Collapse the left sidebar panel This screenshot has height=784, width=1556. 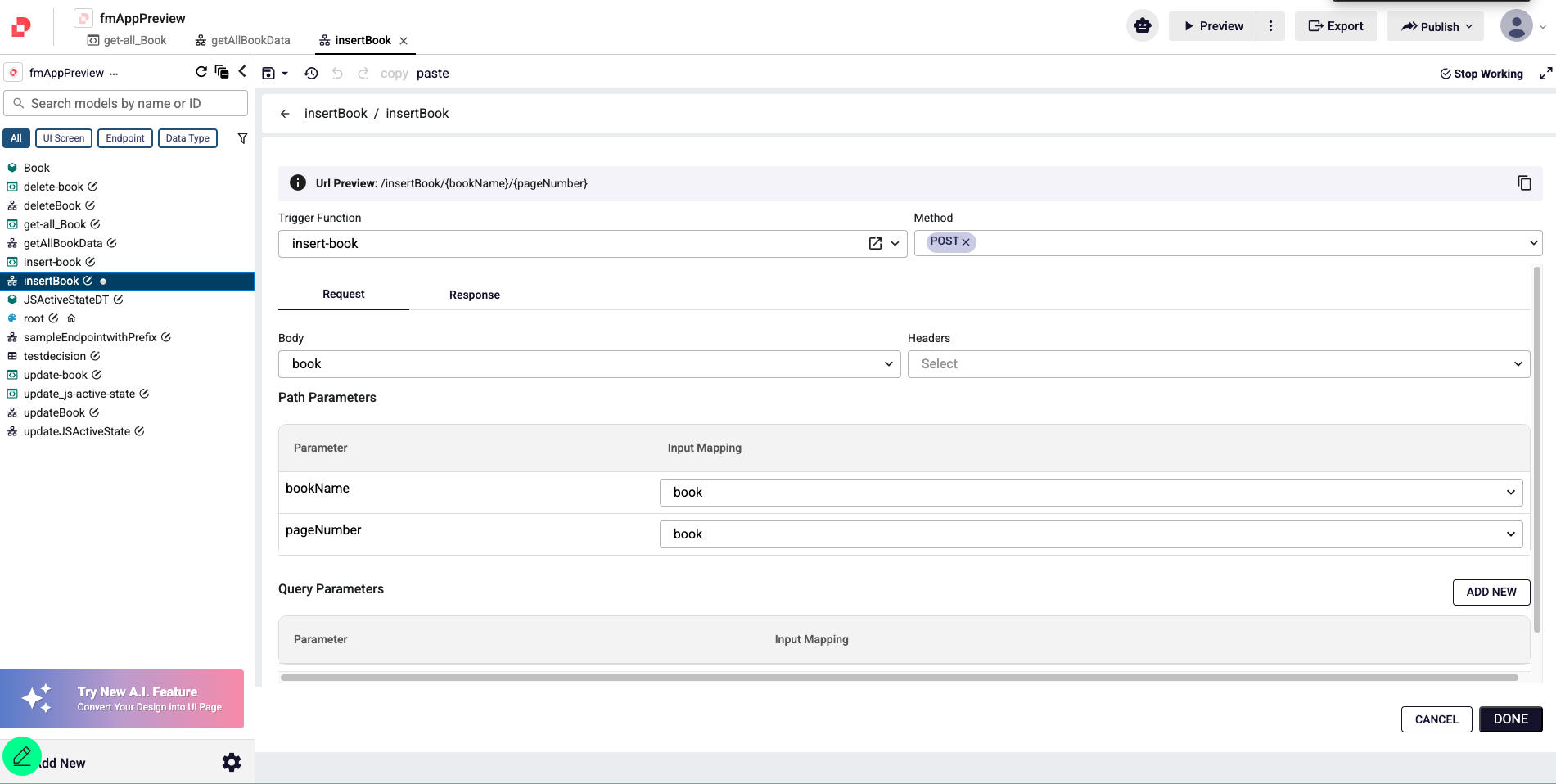tap(242, 71)
